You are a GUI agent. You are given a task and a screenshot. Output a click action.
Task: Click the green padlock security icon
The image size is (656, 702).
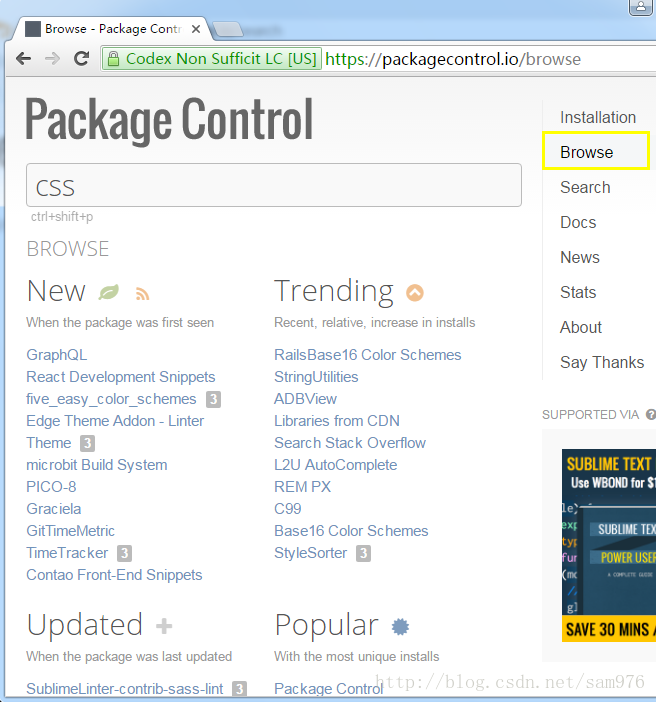(113, 59)
